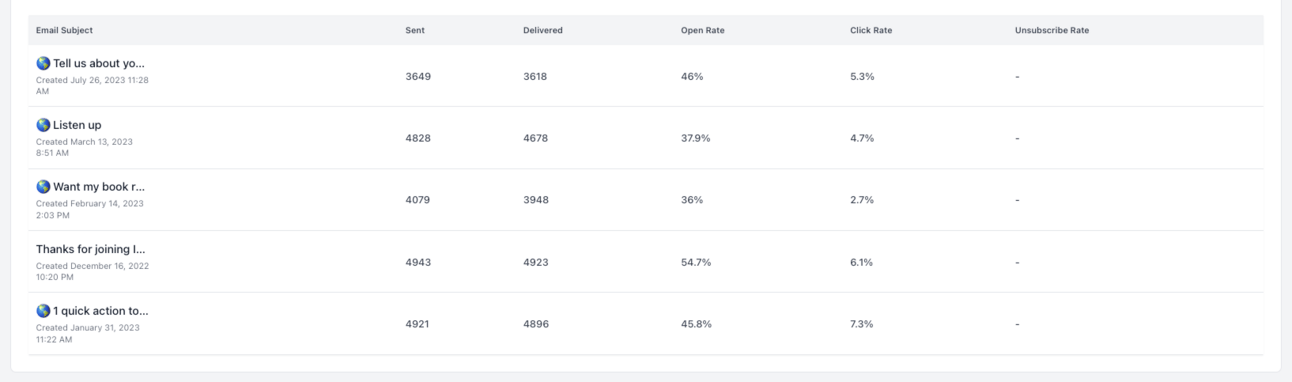The height and width of the screenshot is (382, 1292).
Task: Open the Tell us about yo... email
Action: pyautogui.click(x=98, y=63)
